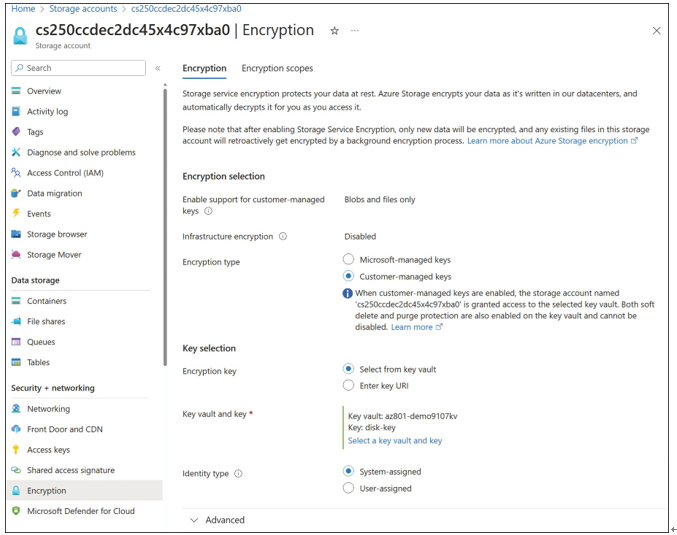Click Storage accounts breadcrumb link

click(83, 9)
